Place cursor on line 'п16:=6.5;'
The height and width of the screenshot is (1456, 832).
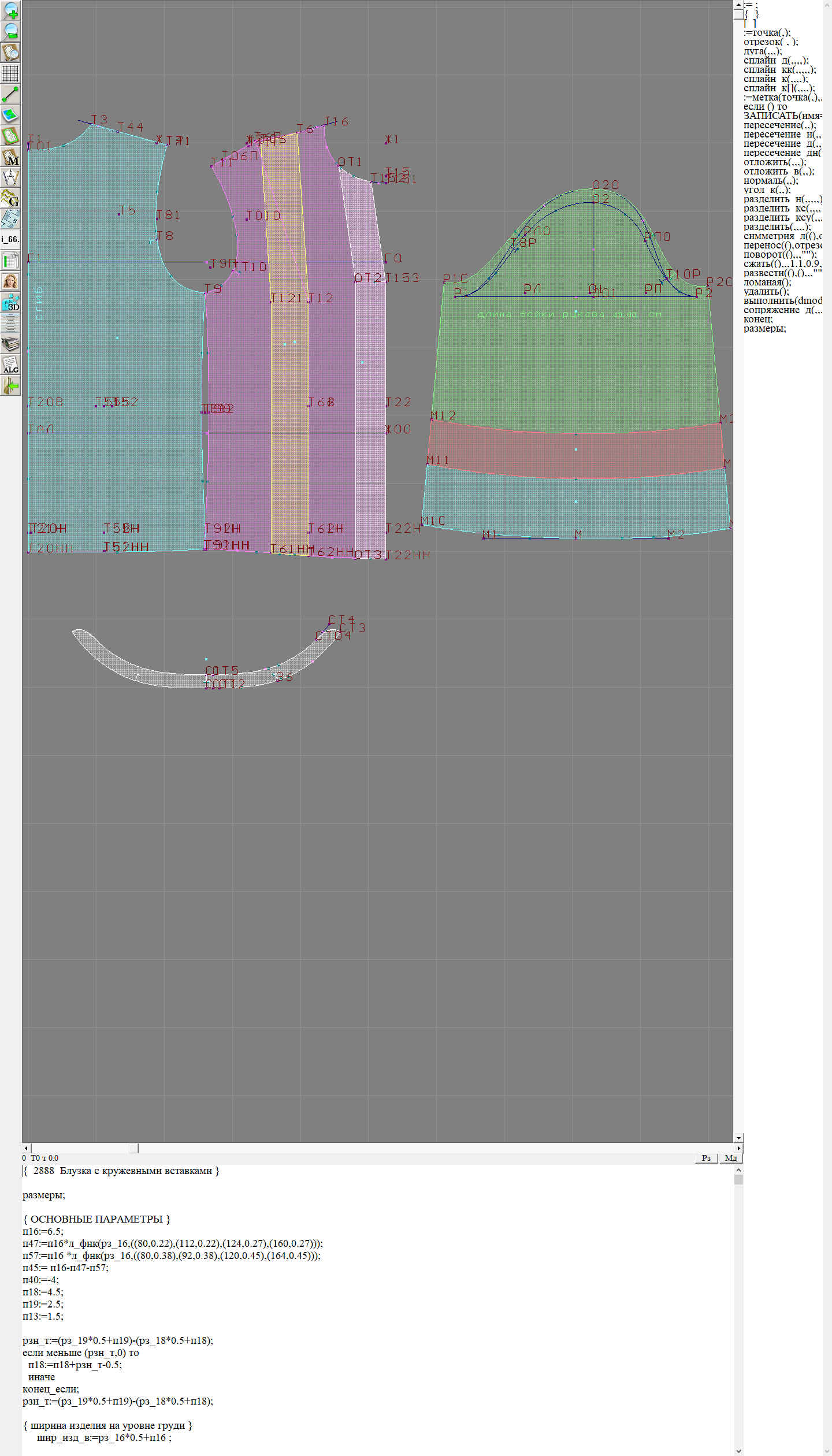click(x=43, y=1231)
